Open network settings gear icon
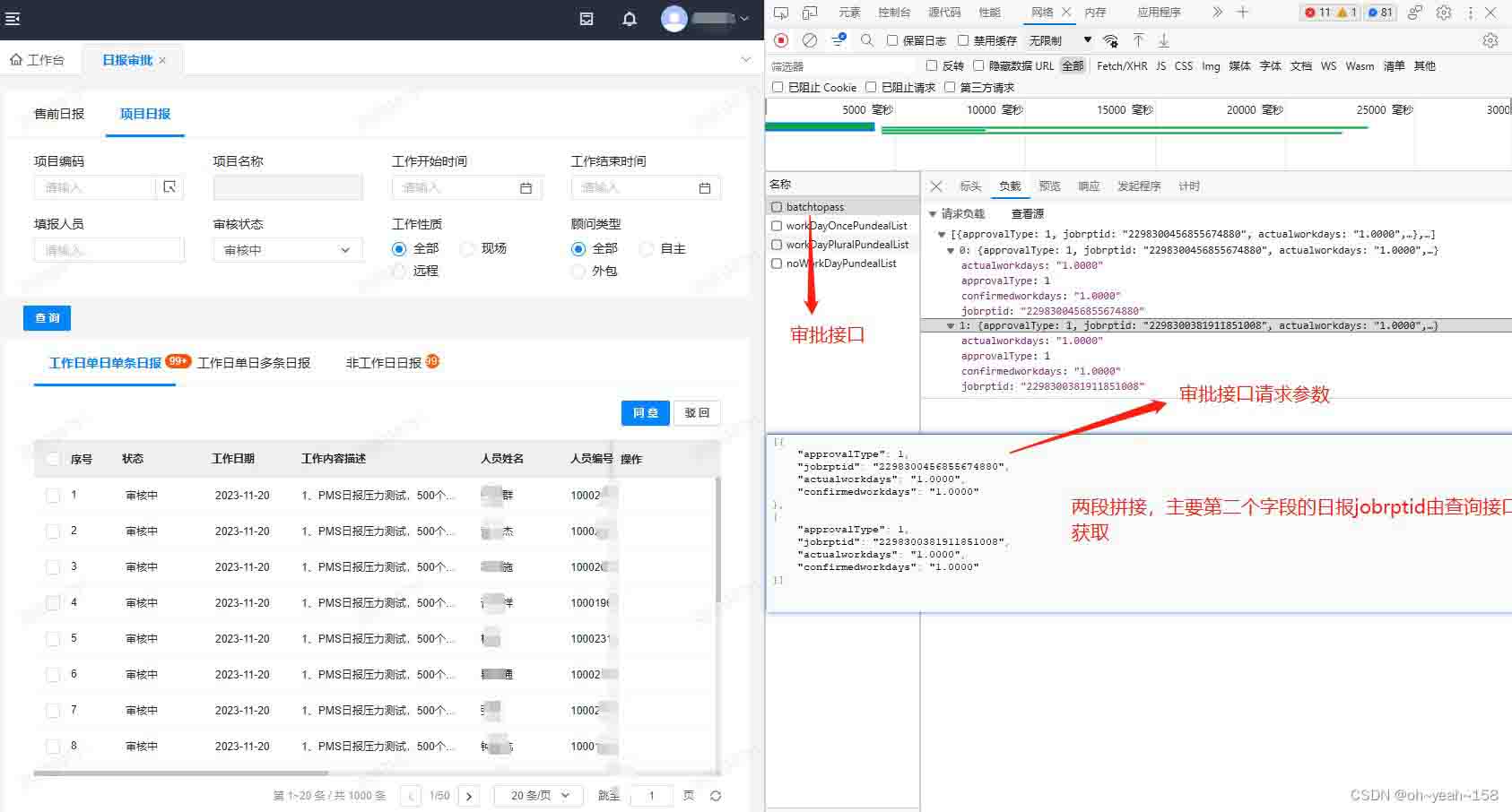1512x812 pixels. tap(1490, 40)
